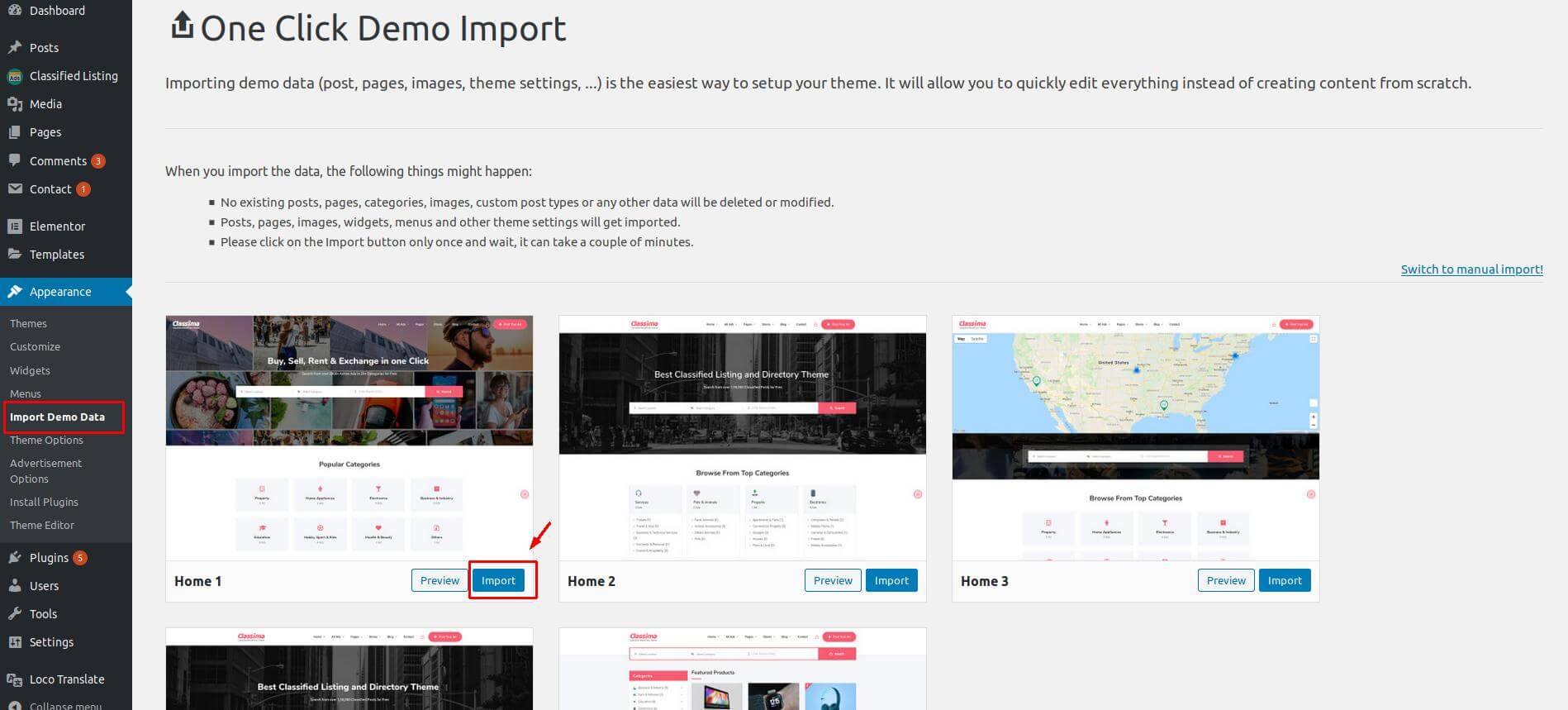The width and height of the screenshot is (1568, 710).
Task: Open Elementor via its sidebar icon
Action: coord(14,226)
